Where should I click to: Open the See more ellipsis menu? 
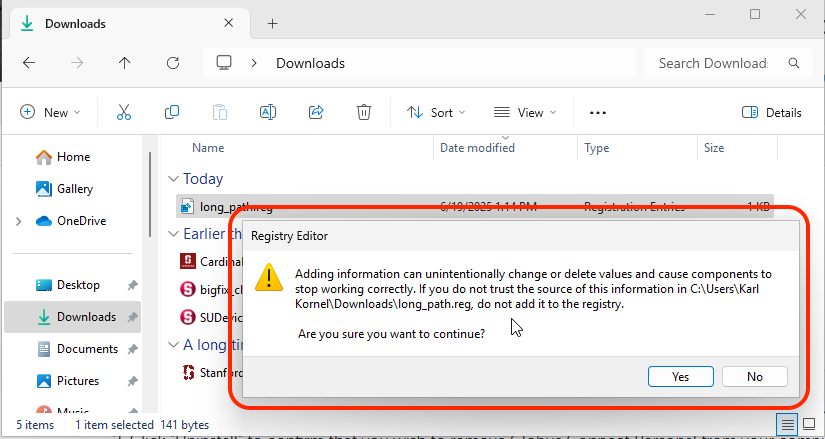click(x=598, y=113)
